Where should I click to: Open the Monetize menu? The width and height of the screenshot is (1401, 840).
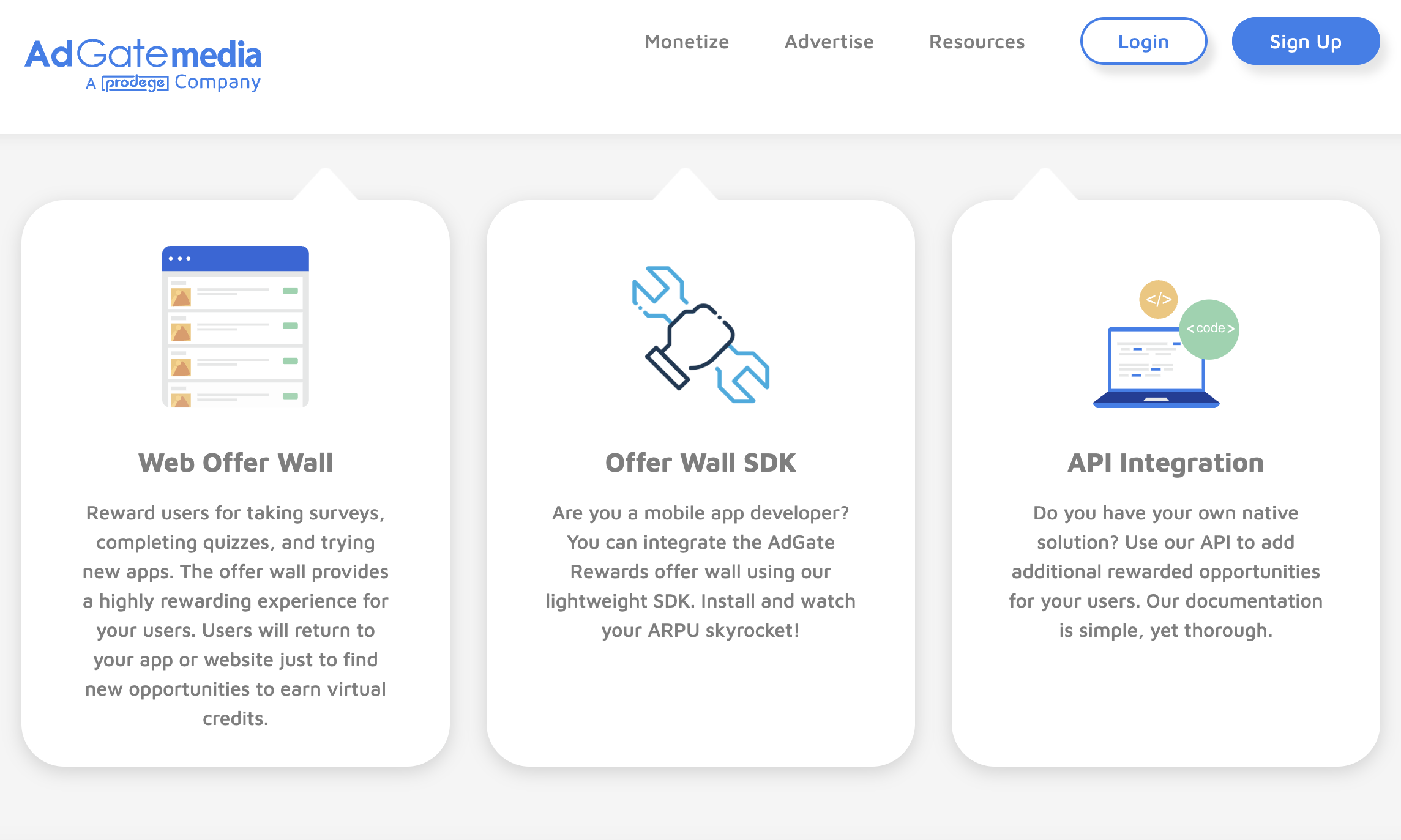(686, 42)
